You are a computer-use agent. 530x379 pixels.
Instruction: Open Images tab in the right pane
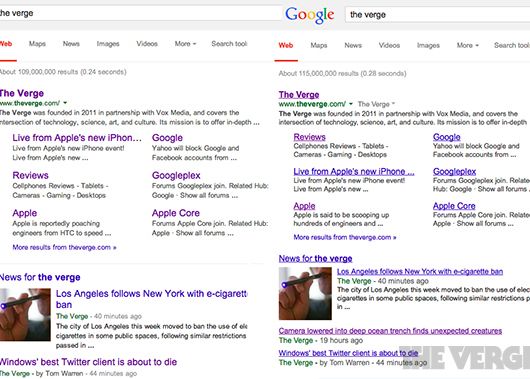pos(428,45)
